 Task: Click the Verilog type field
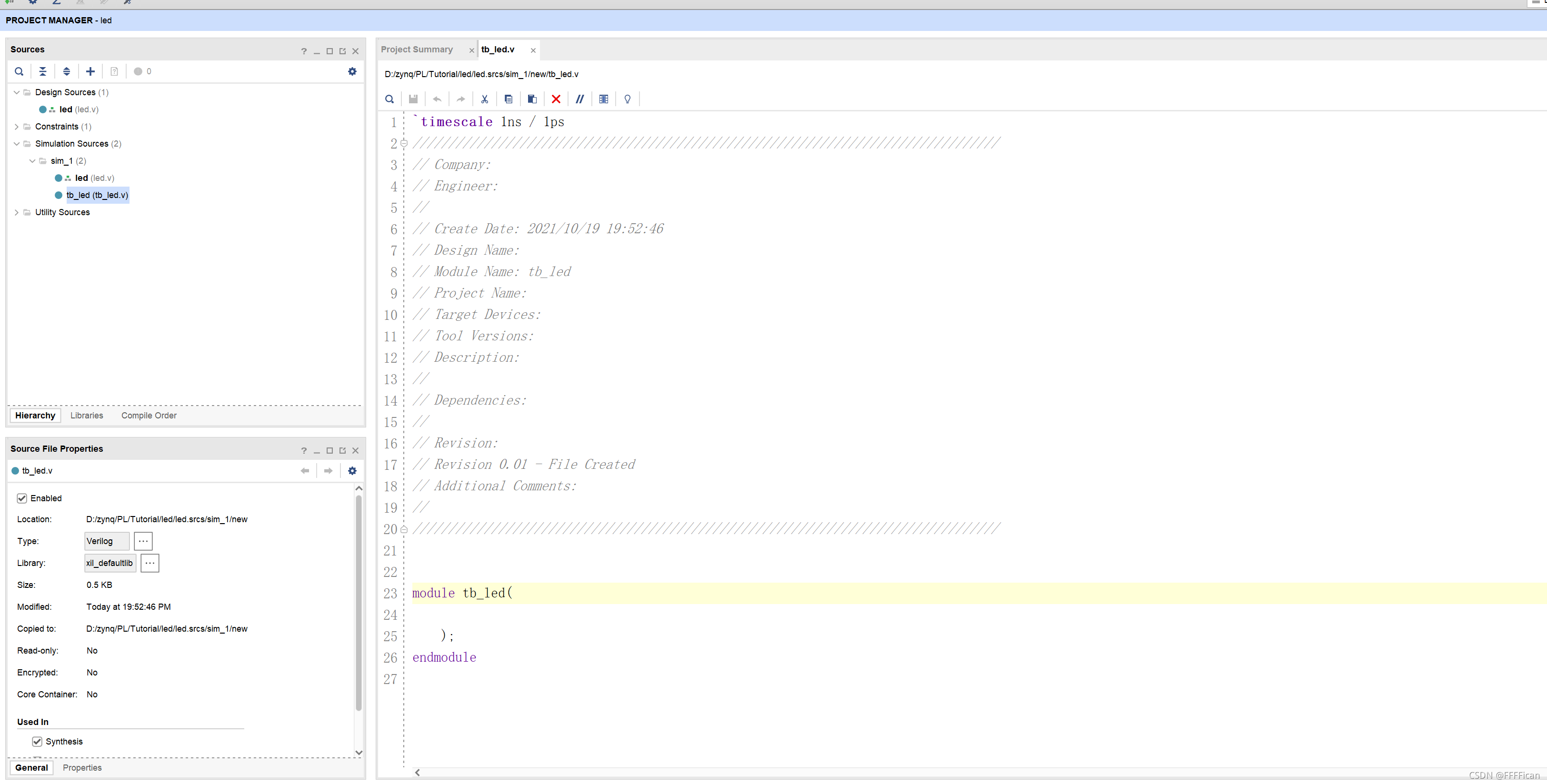tap(107, 541)
